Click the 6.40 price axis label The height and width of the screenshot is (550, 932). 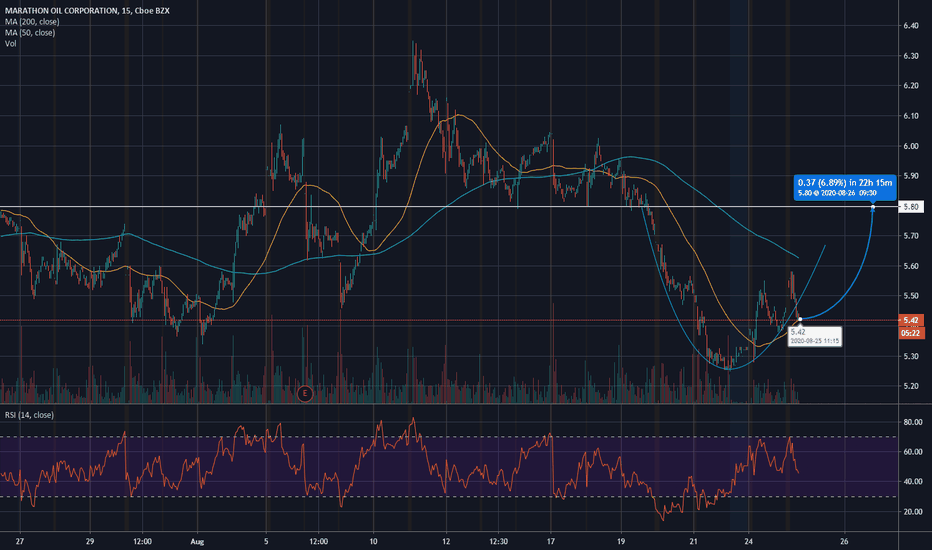pos(911,26)
